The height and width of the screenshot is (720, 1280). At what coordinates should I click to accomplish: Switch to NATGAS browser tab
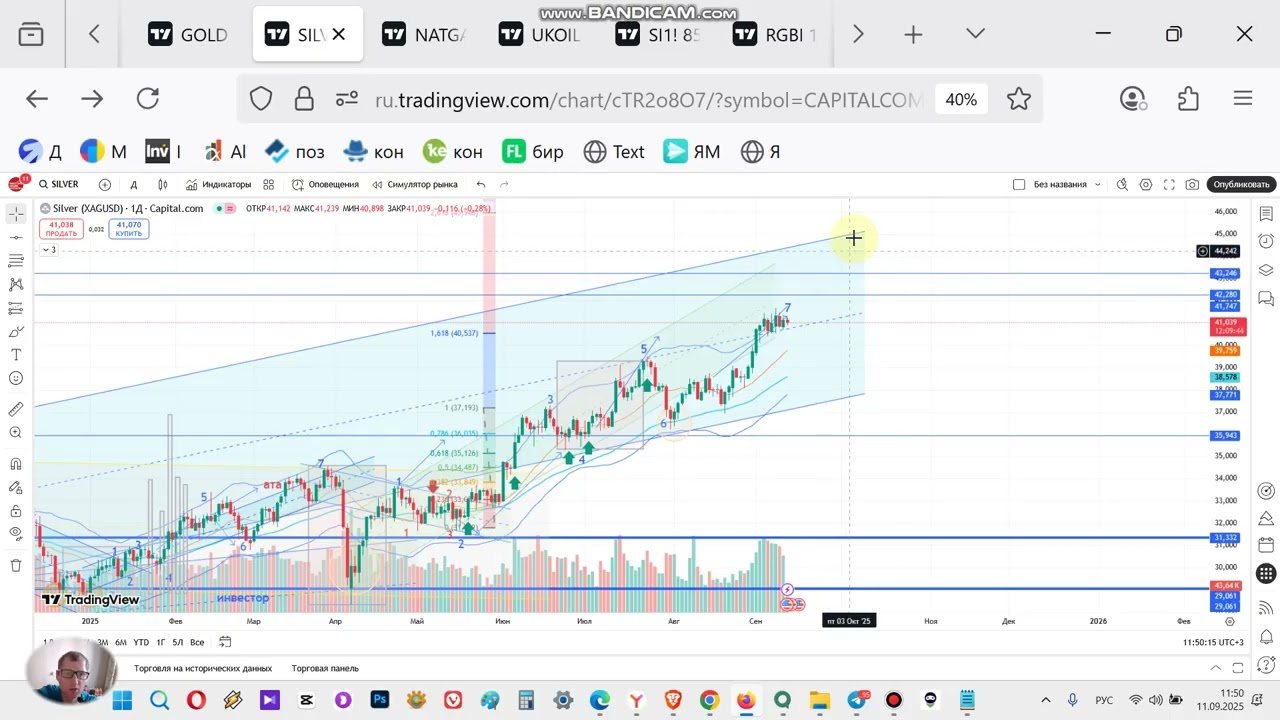[x=423, y=35]
